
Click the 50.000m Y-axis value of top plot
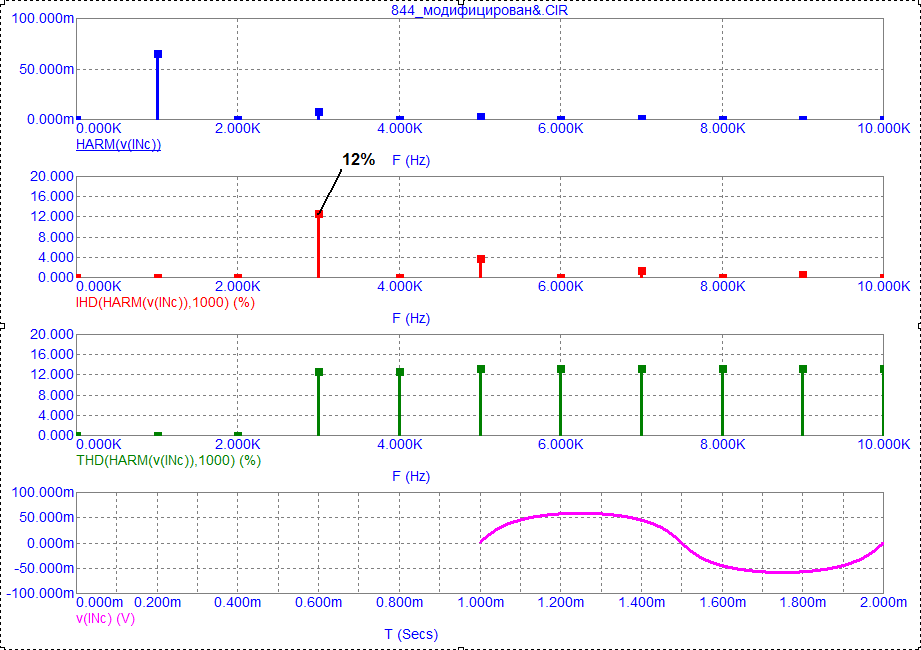point(46,69)
